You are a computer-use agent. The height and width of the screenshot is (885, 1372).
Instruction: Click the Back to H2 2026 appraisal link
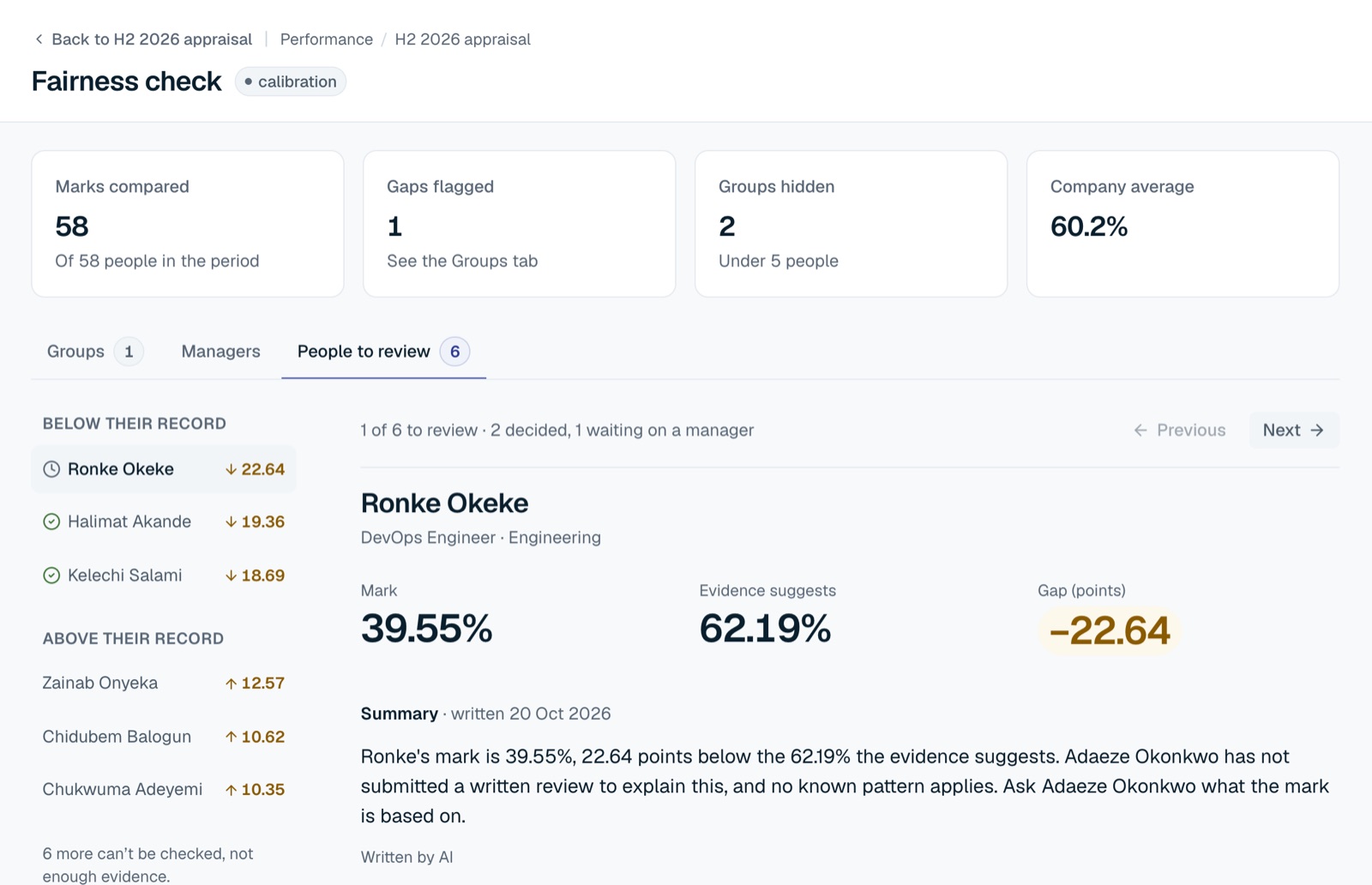pos(143,39)
